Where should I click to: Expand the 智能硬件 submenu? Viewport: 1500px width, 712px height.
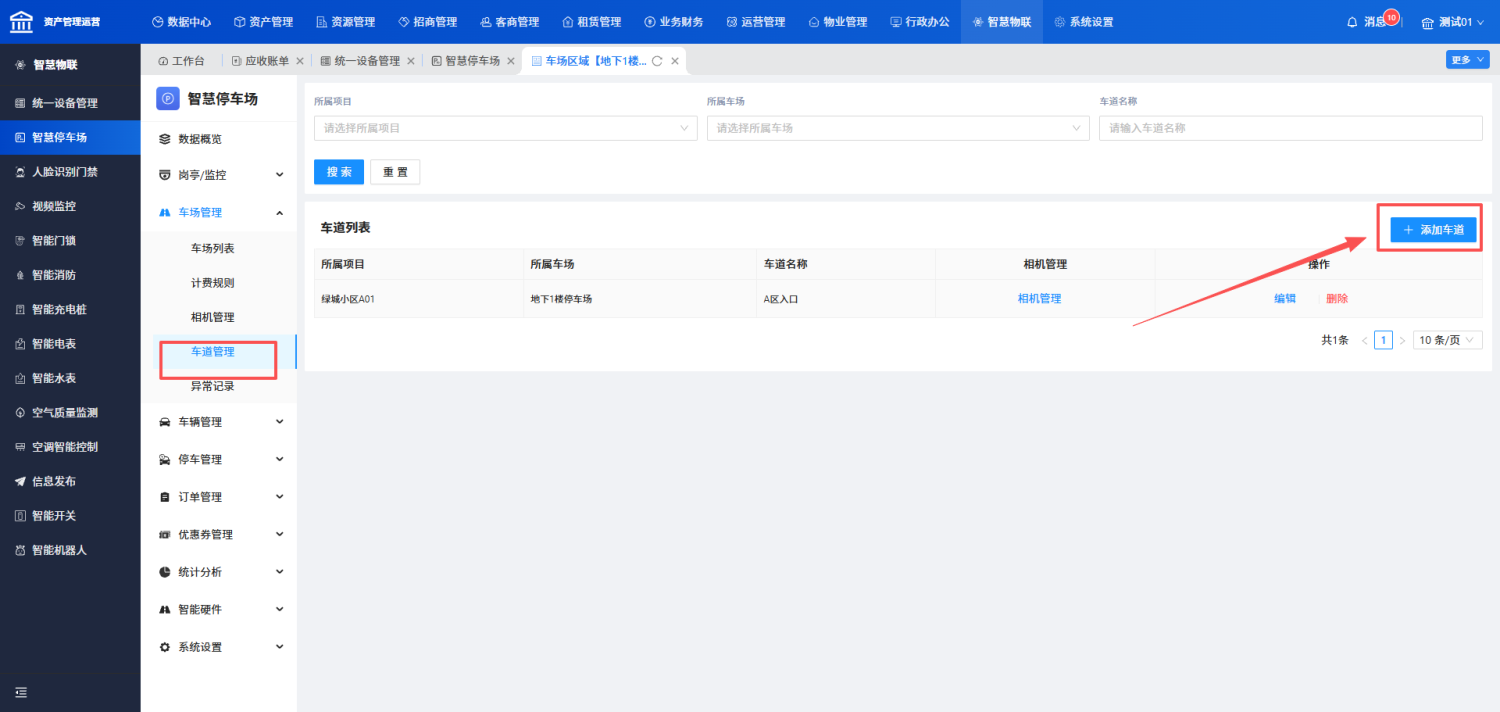click(219, 609)
